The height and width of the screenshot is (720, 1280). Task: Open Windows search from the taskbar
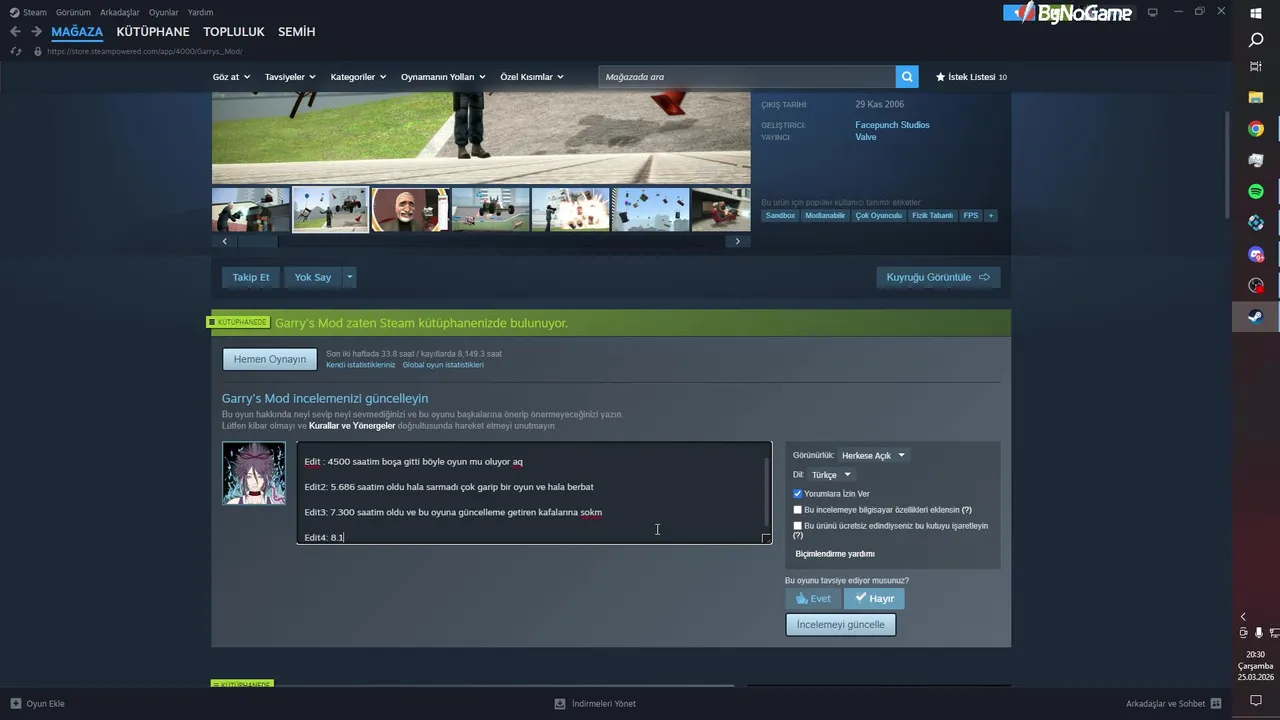click(x=1256, y=40)
